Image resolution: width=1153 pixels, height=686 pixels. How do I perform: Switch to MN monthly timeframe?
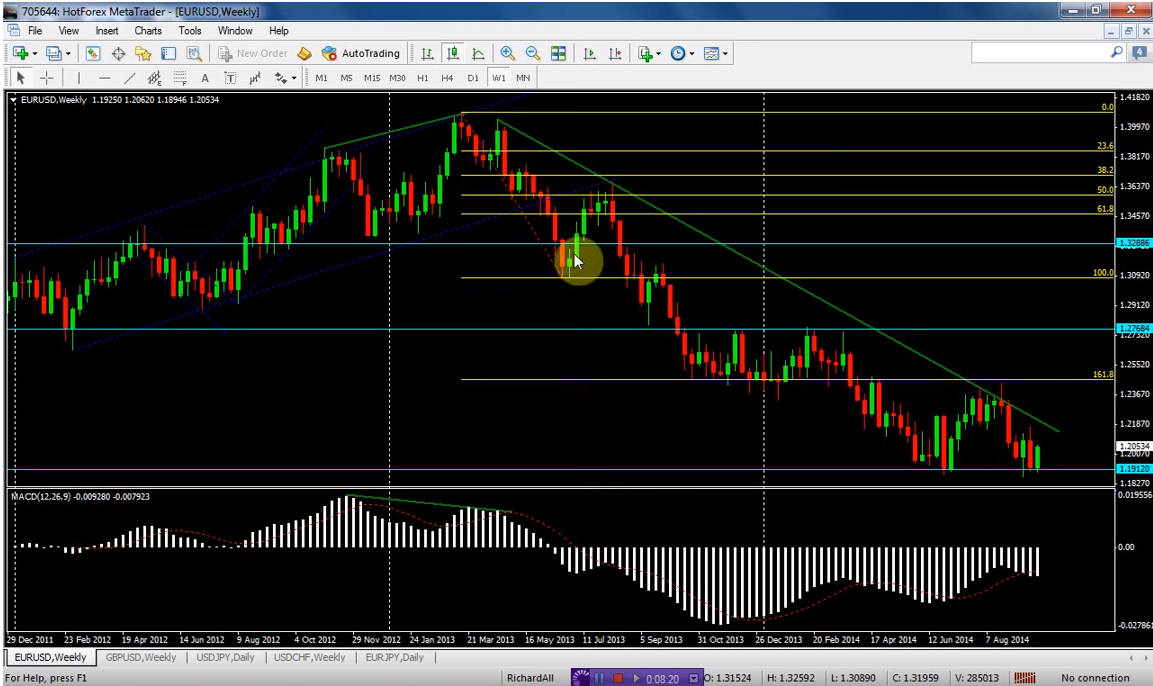[x=523, y=77]
